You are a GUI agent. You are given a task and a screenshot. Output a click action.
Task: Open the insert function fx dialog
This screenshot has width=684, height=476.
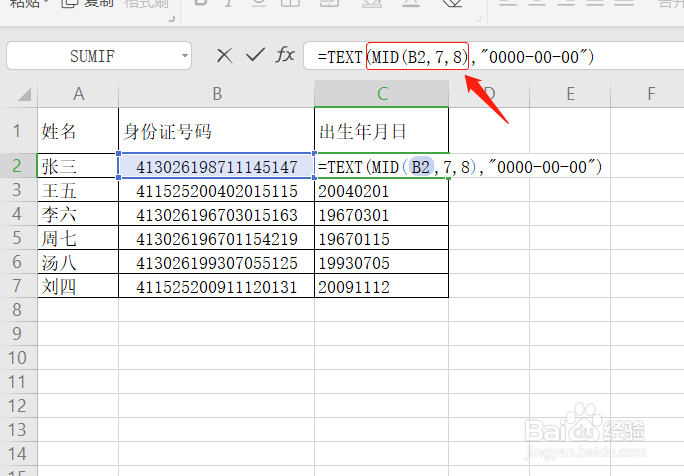click(285, 55)
